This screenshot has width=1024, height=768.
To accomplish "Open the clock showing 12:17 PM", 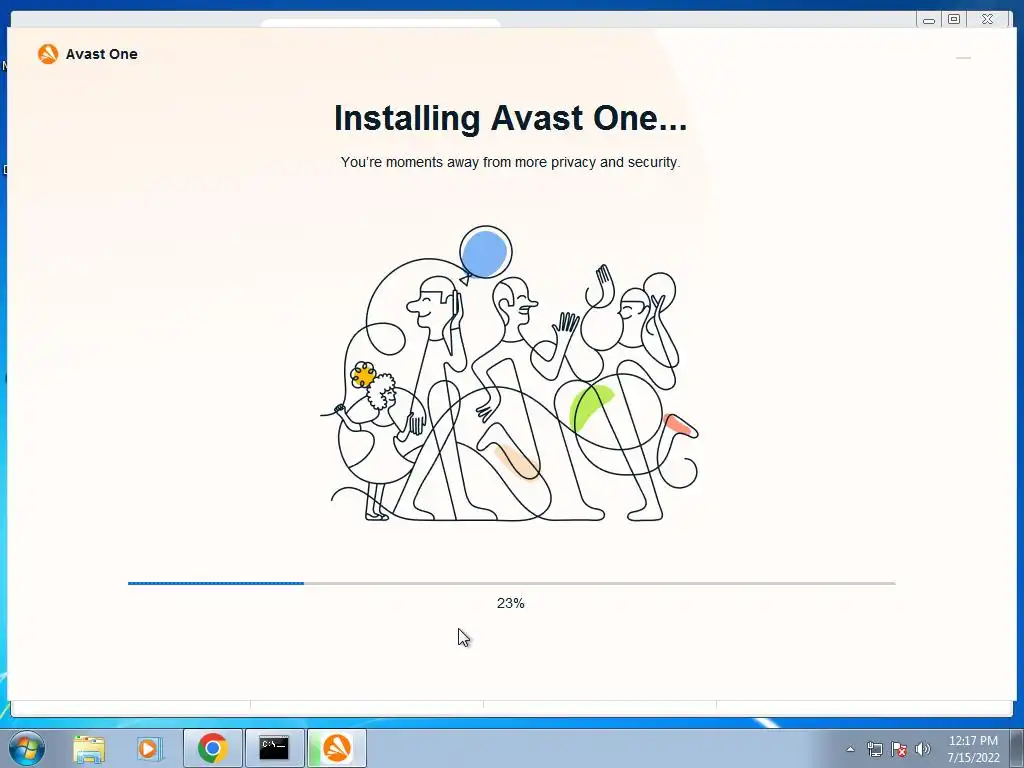I will [x=973, y=749].
